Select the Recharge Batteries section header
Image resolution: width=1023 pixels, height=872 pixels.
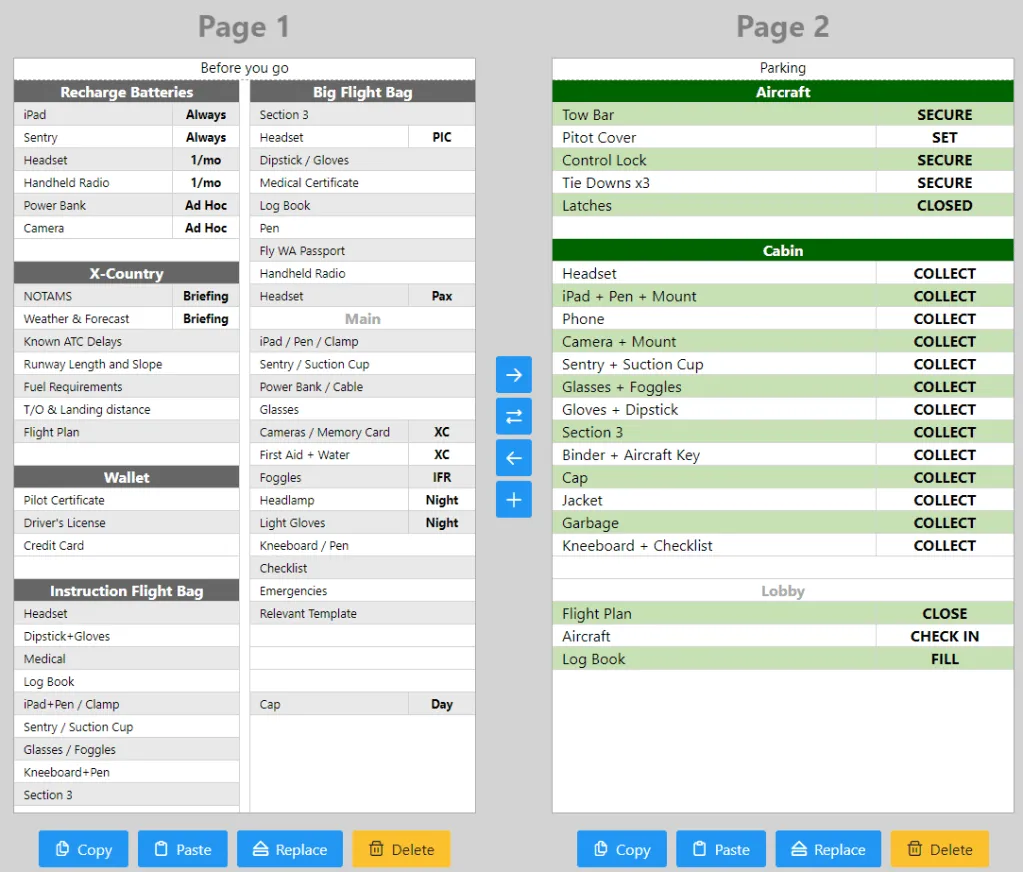(126, 92)
